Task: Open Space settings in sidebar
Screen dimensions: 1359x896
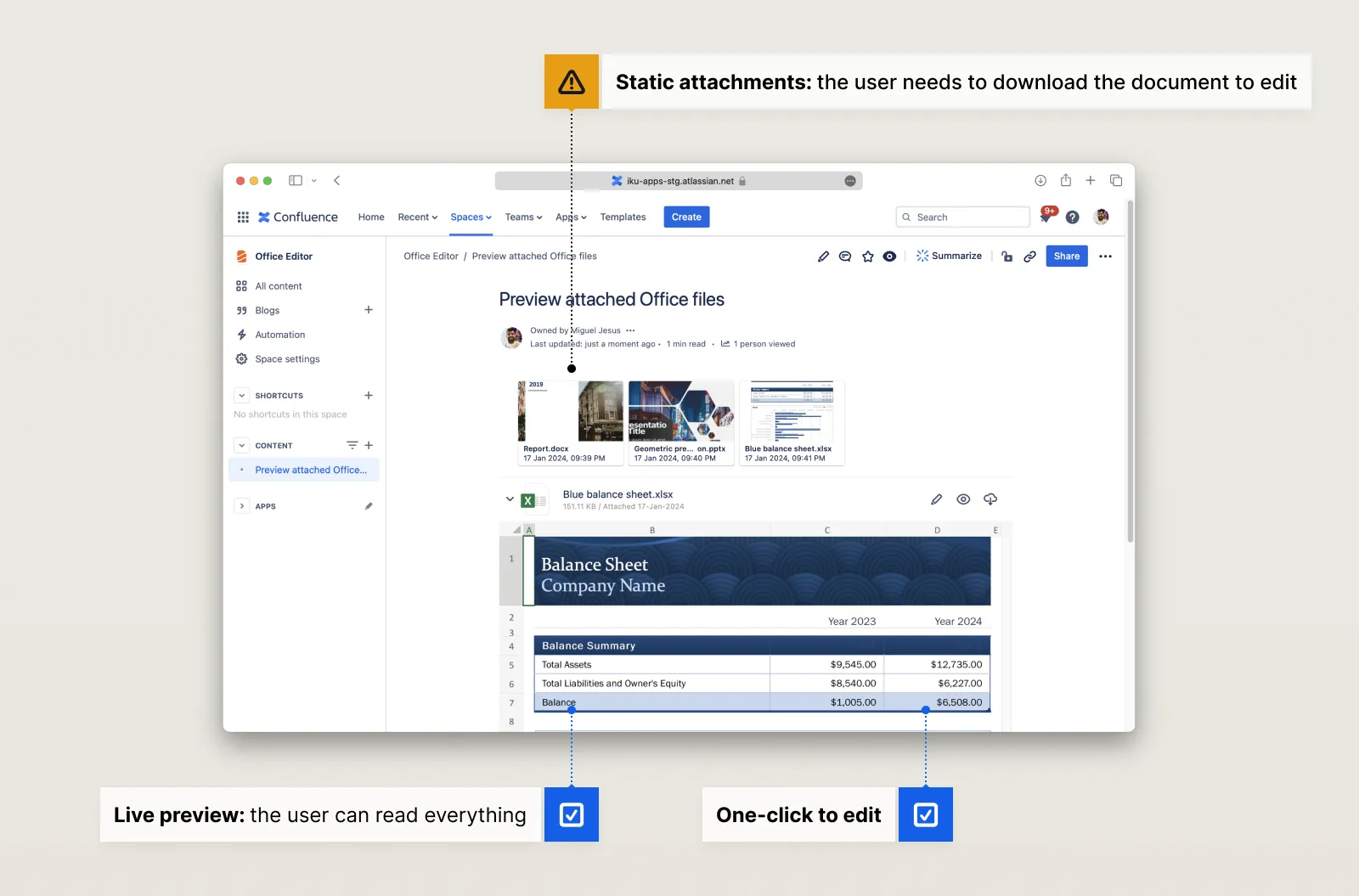Action: click(x=287, y=359)
